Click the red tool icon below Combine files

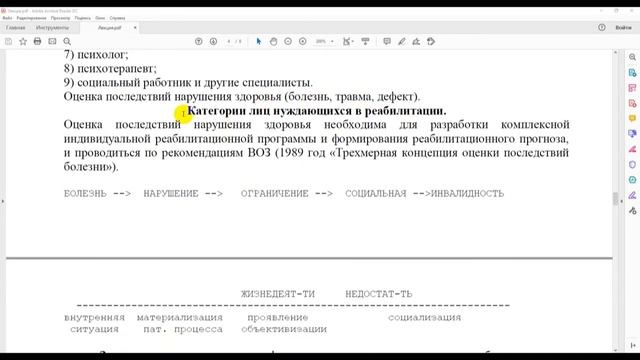(632, 149)
